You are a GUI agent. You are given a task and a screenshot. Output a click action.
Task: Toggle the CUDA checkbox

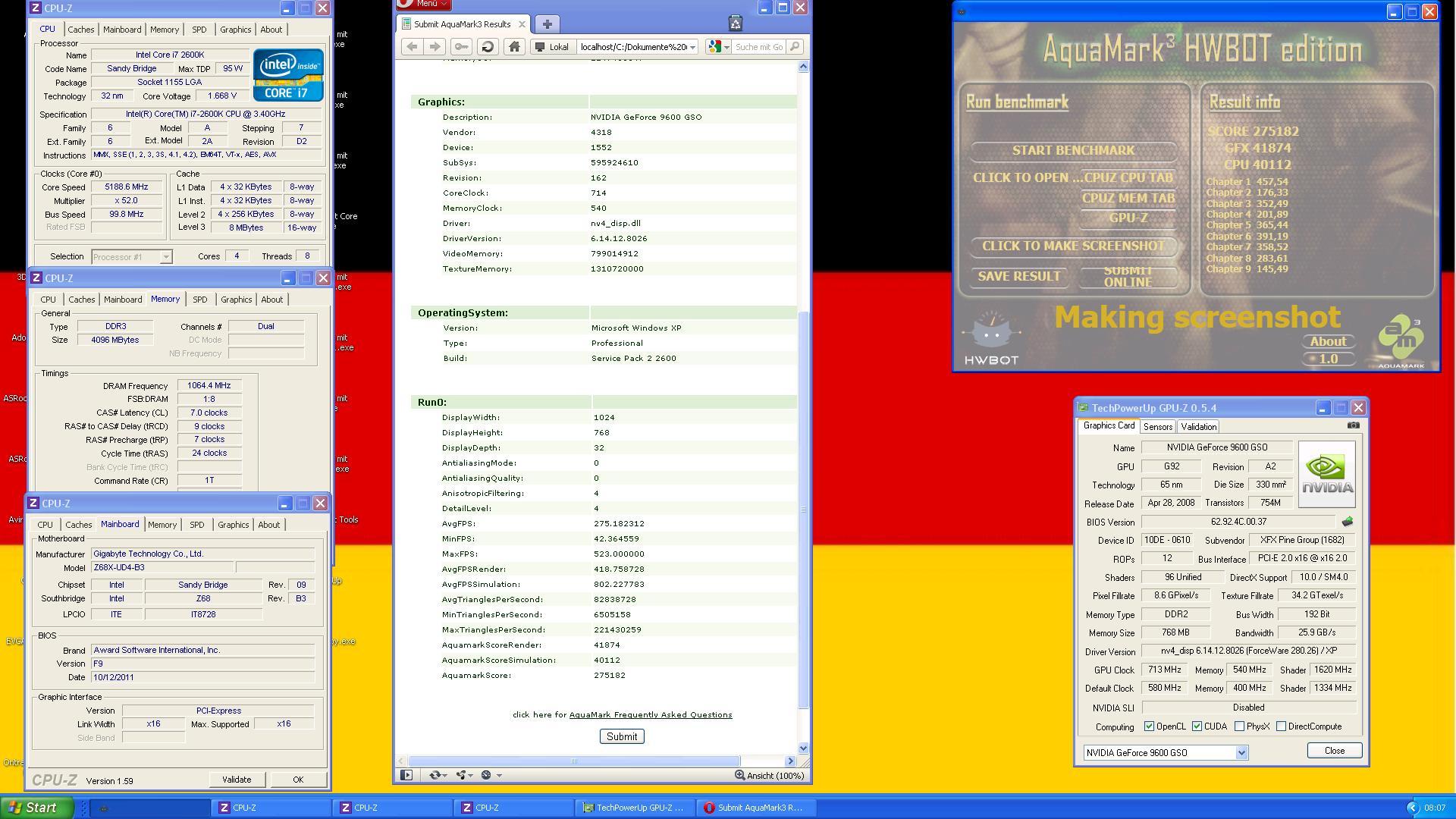[1197, 726]
